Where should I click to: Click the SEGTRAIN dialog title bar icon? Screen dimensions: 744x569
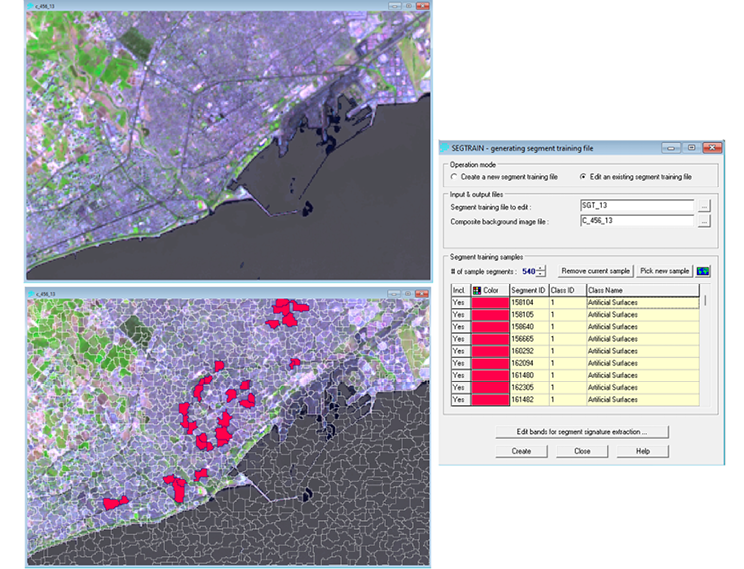coord(445,147)
